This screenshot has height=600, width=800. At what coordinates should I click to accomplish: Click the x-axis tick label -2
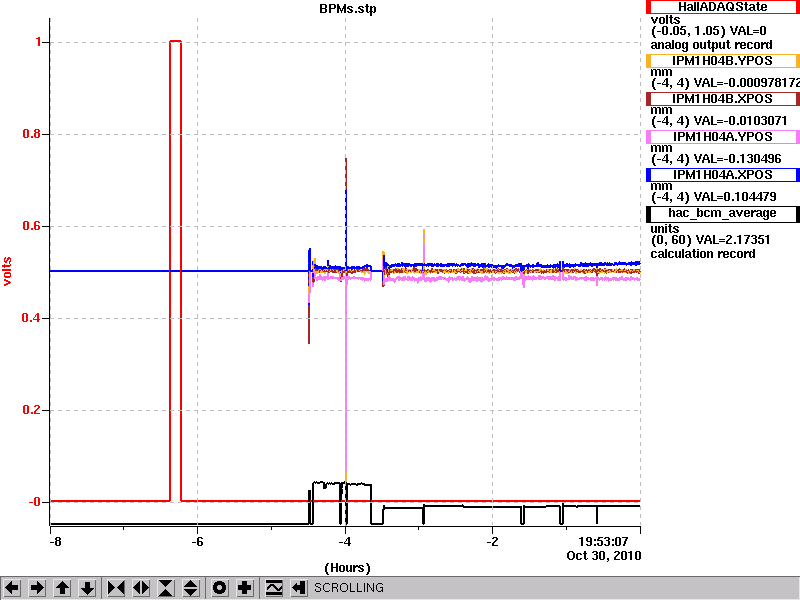[x=492, y=542]
